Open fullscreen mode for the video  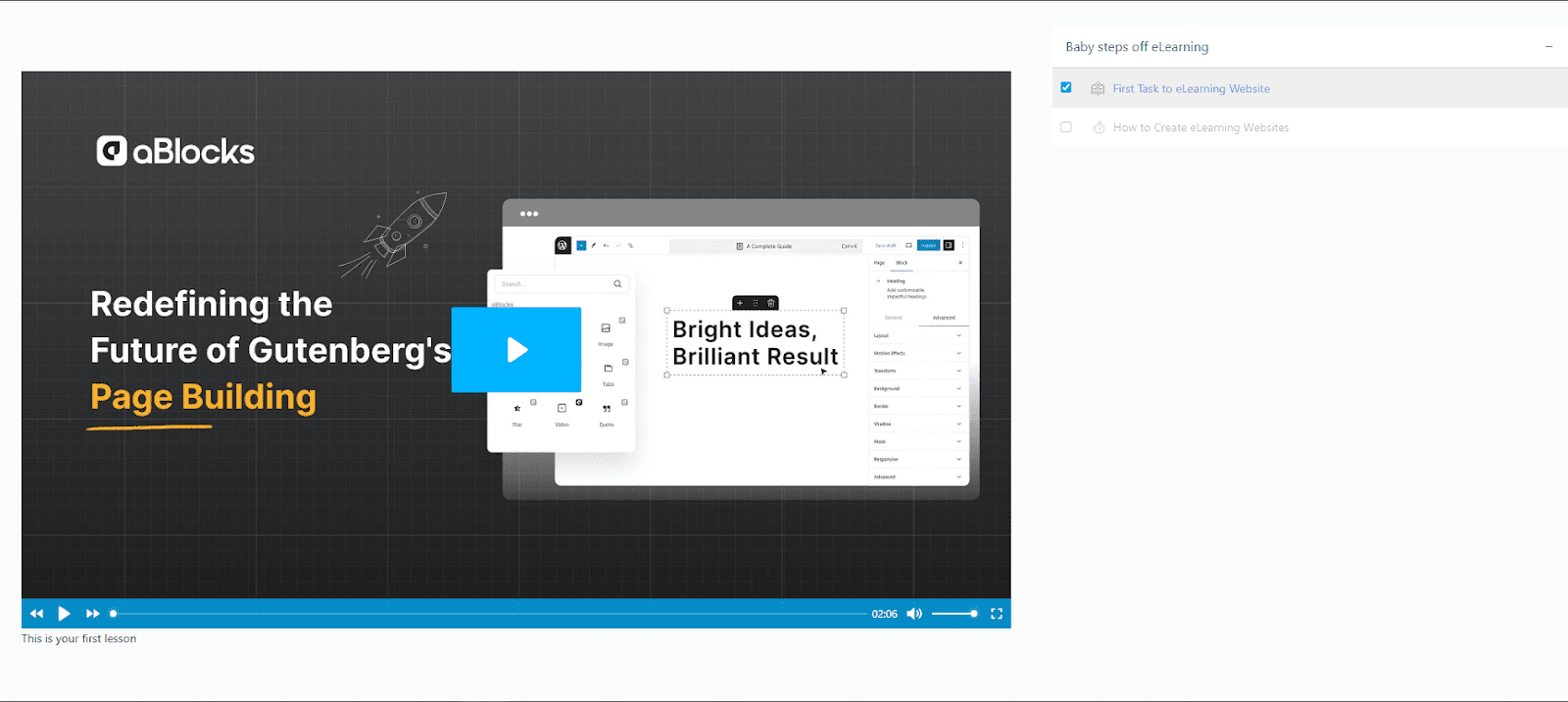point(997,614)
